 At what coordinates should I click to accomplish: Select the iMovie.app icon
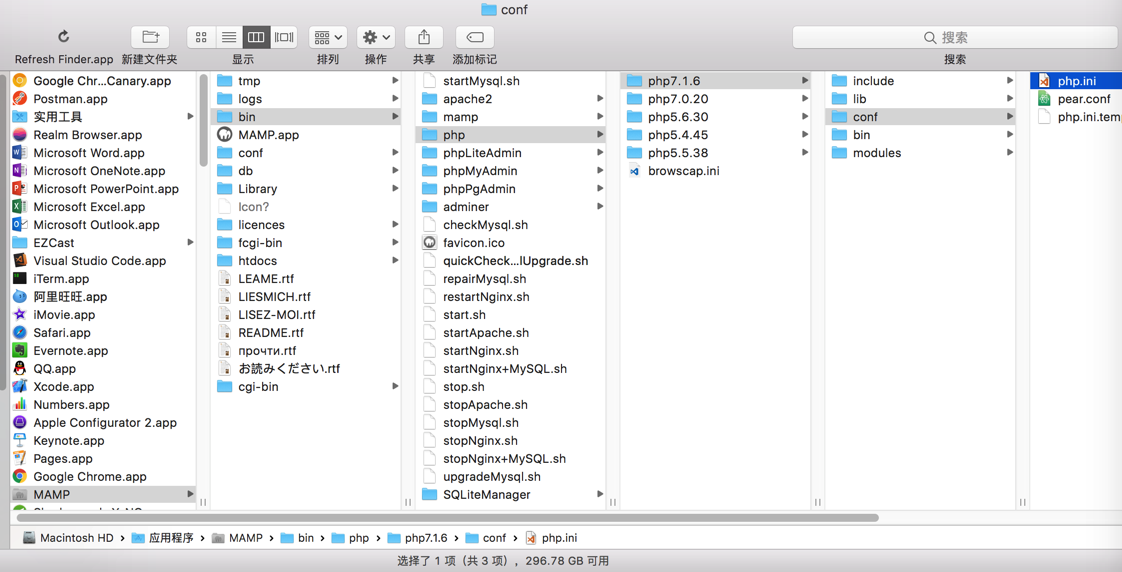point(20,314)
